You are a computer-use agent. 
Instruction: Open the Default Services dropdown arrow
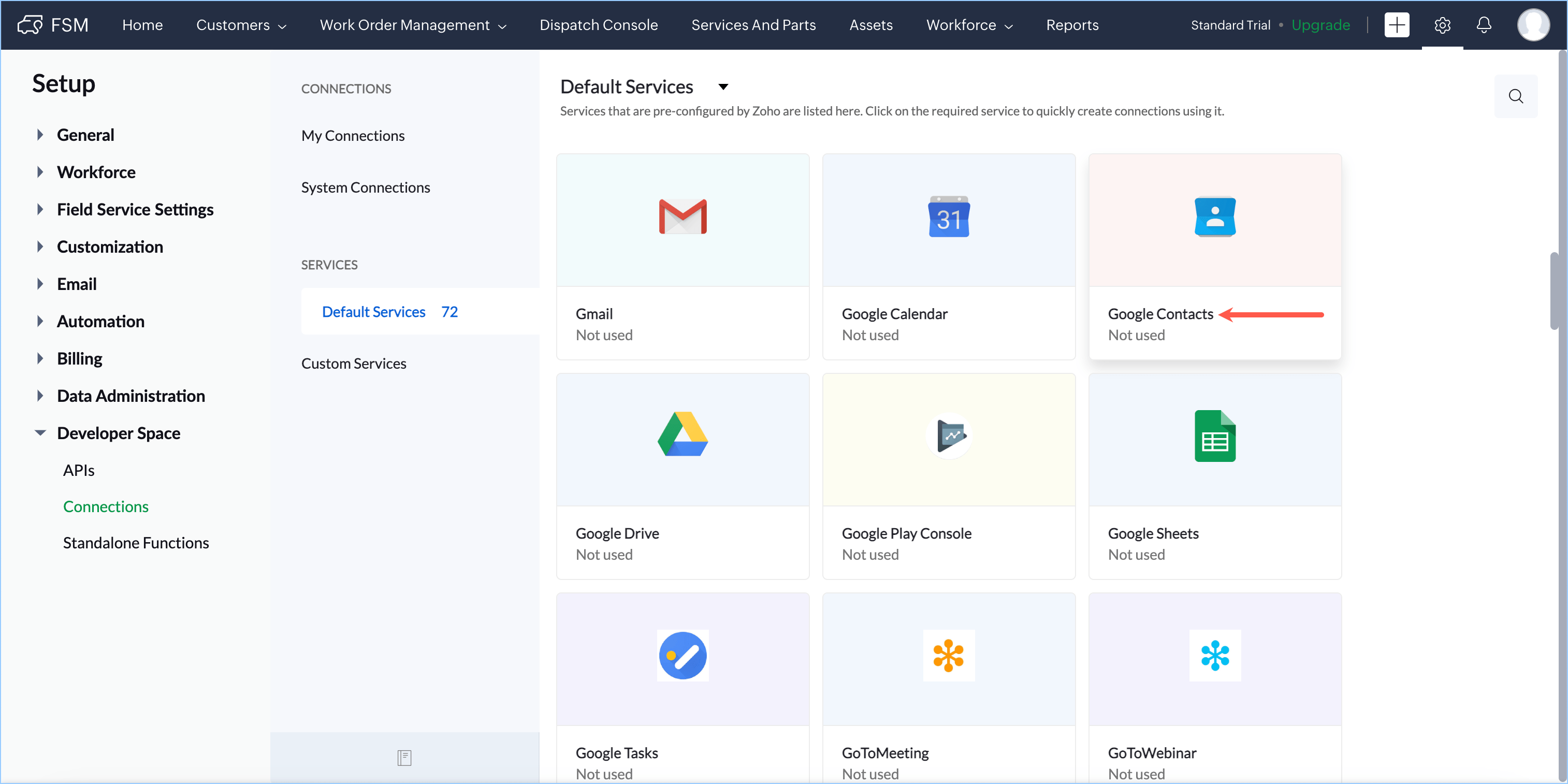(723, 87)
